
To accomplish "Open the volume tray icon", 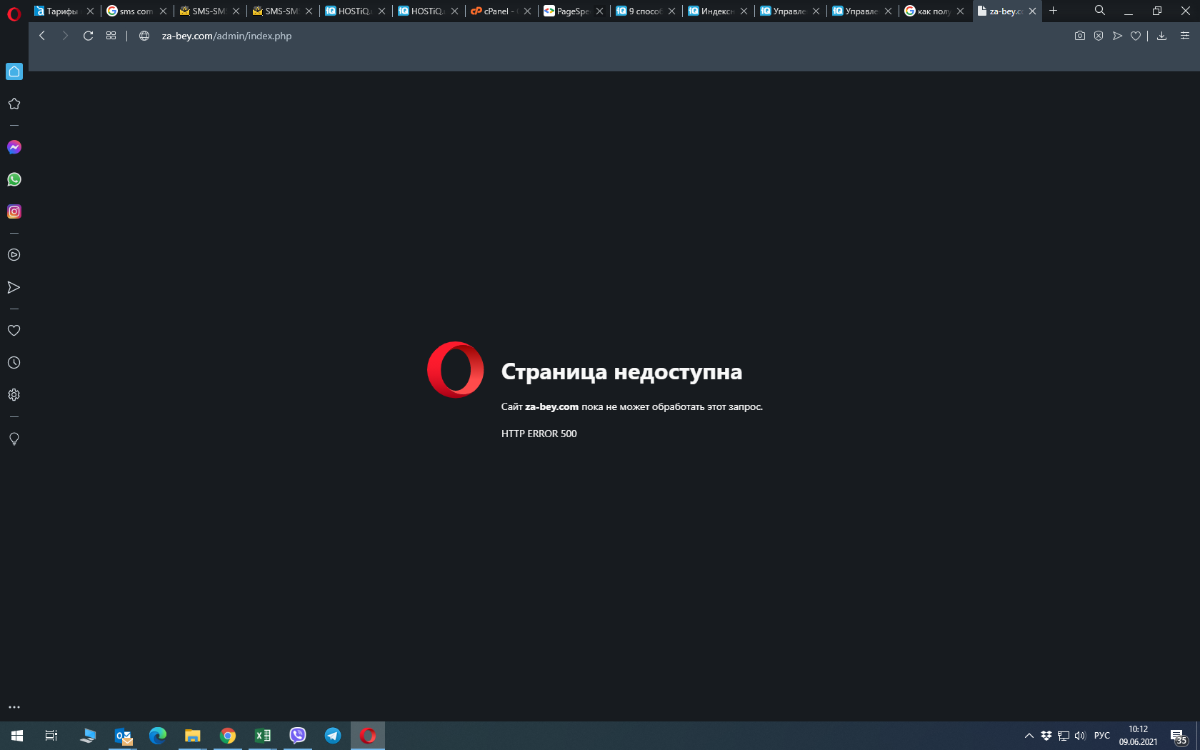I will [x=1080, y=736].
